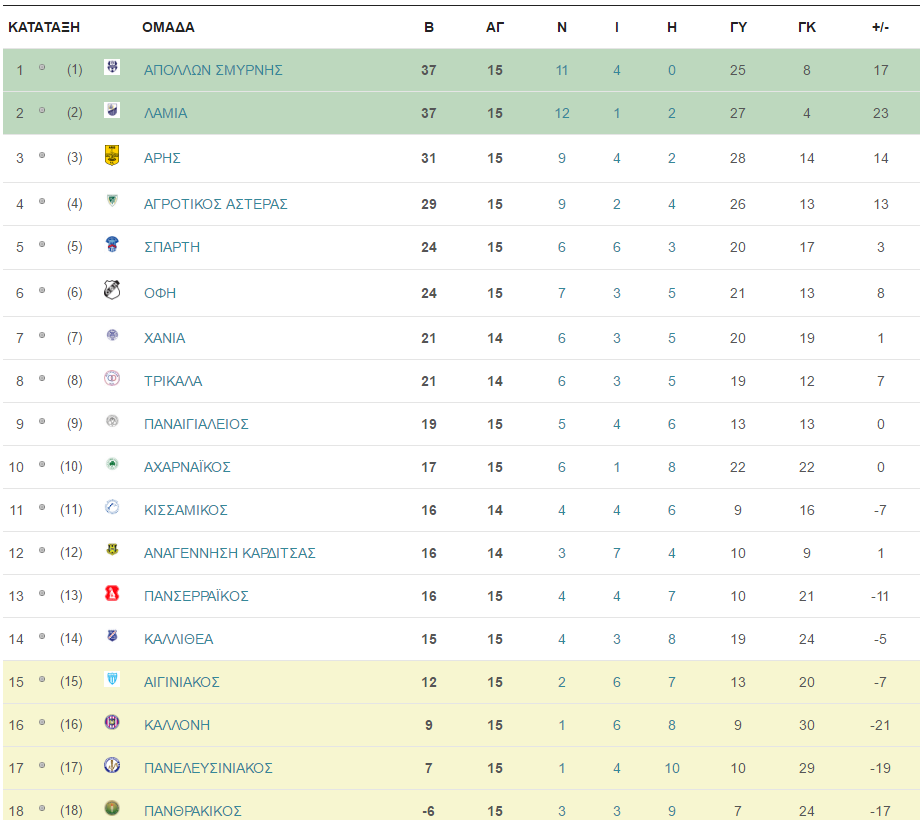
Task: Click the ΟΜΑΔΑ column header
Action: (x=168, y=27)
